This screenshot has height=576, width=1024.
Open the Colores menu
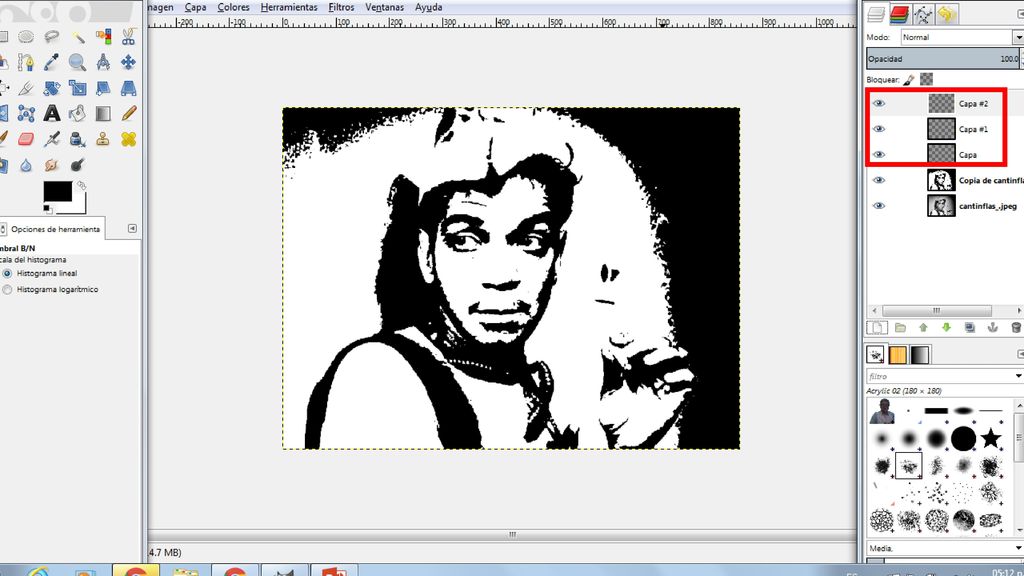pos(233,7)
